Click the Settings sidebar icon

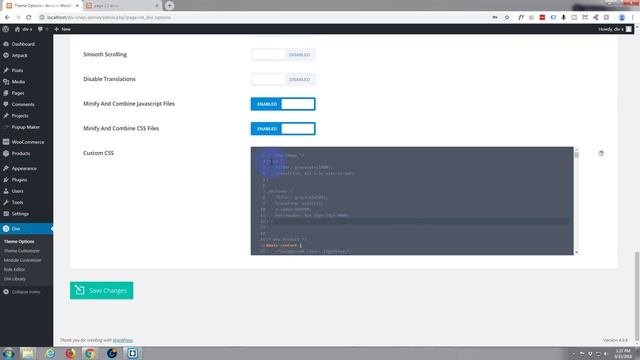(6, 214)
